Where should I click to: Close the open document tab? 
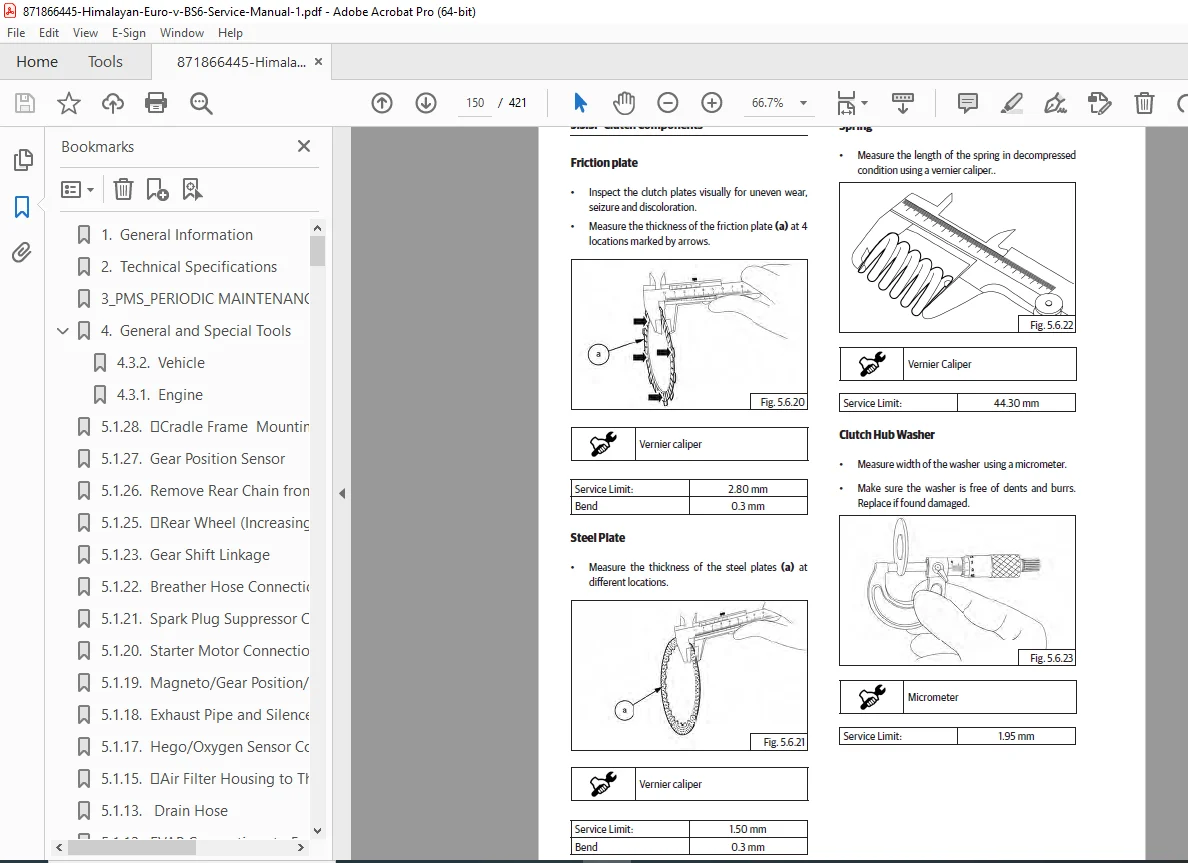click(318, 61)
